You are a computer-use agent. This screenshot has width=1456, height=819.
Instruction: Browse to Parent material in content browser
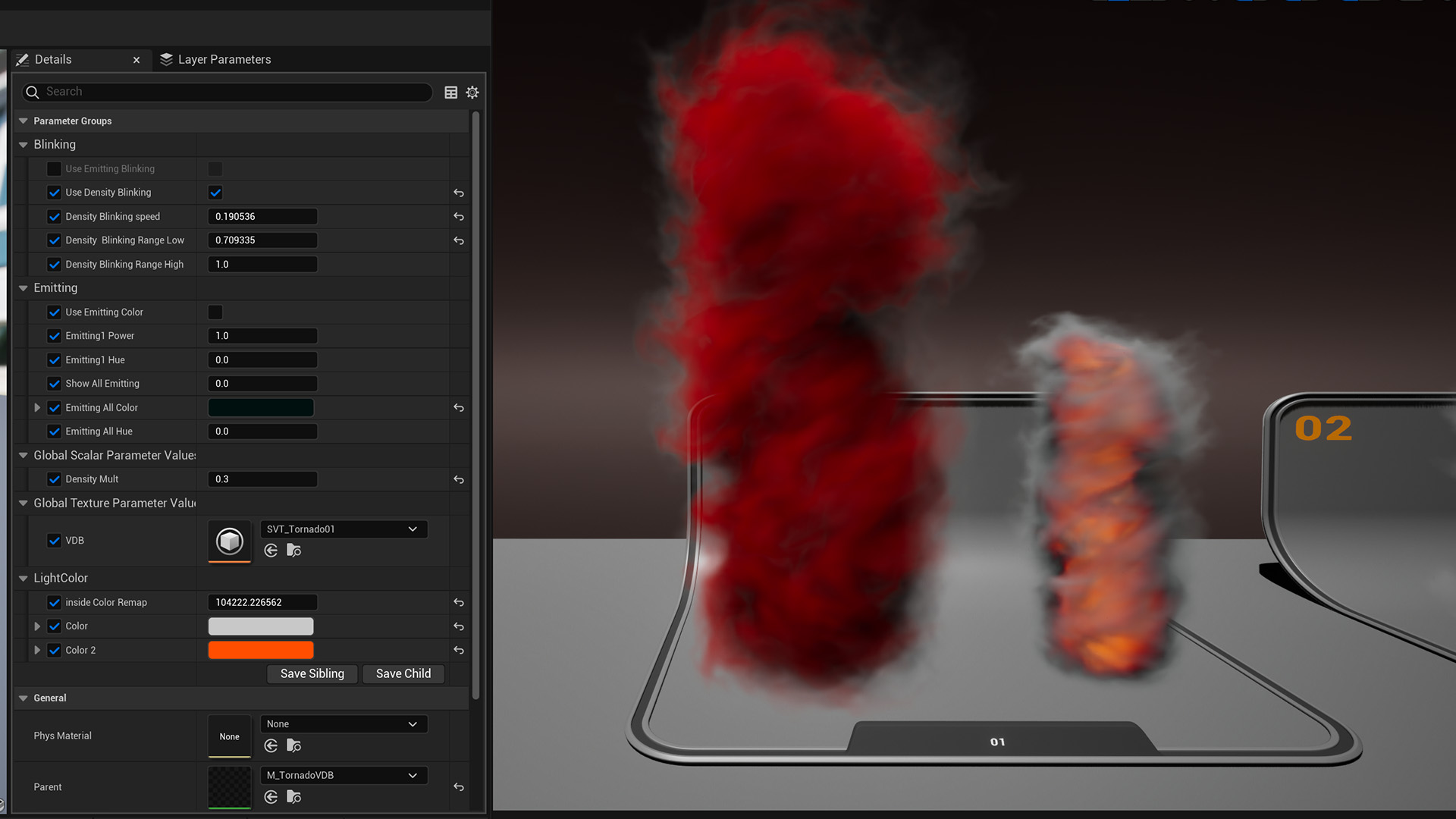(x=294, y=797)
